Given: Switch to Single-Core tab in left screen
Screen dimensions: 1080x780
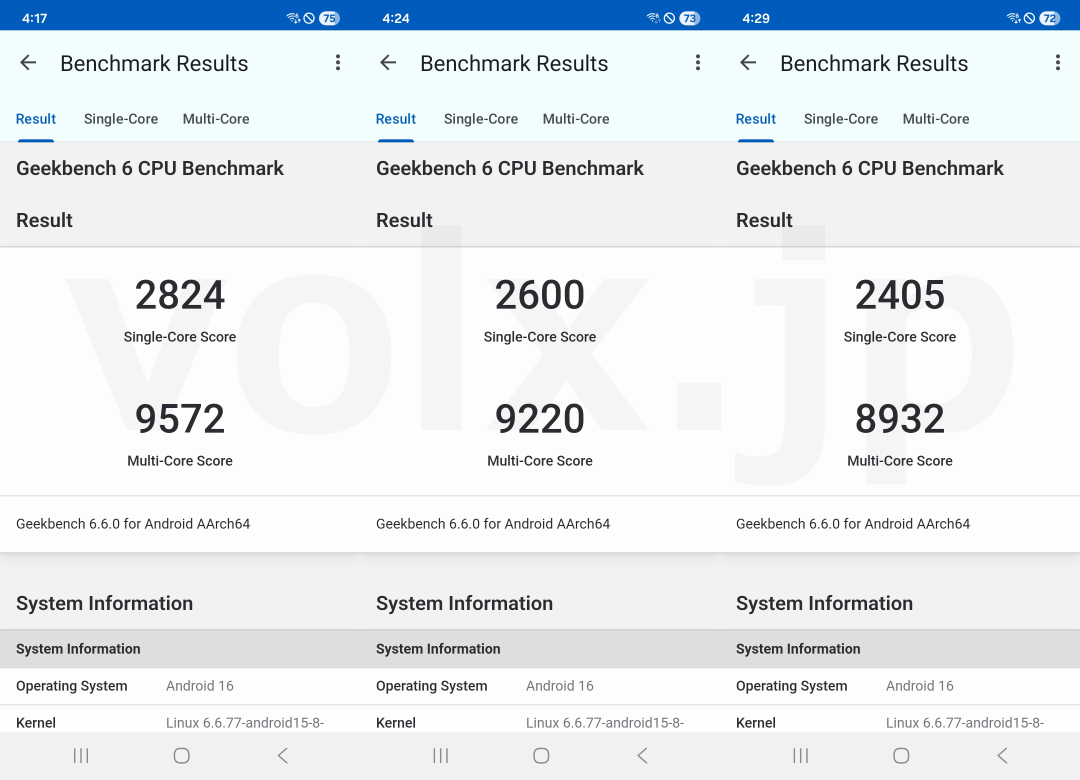Looking at the screenshot, I should coord(121,119).
